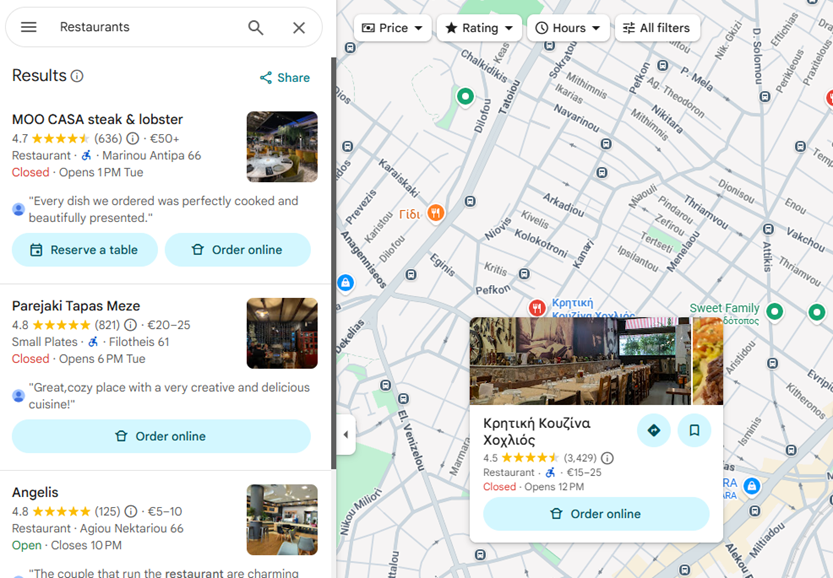Clear the Restaurants search query
This screenshot has height=578, width=833.
(x=299, y=27)
